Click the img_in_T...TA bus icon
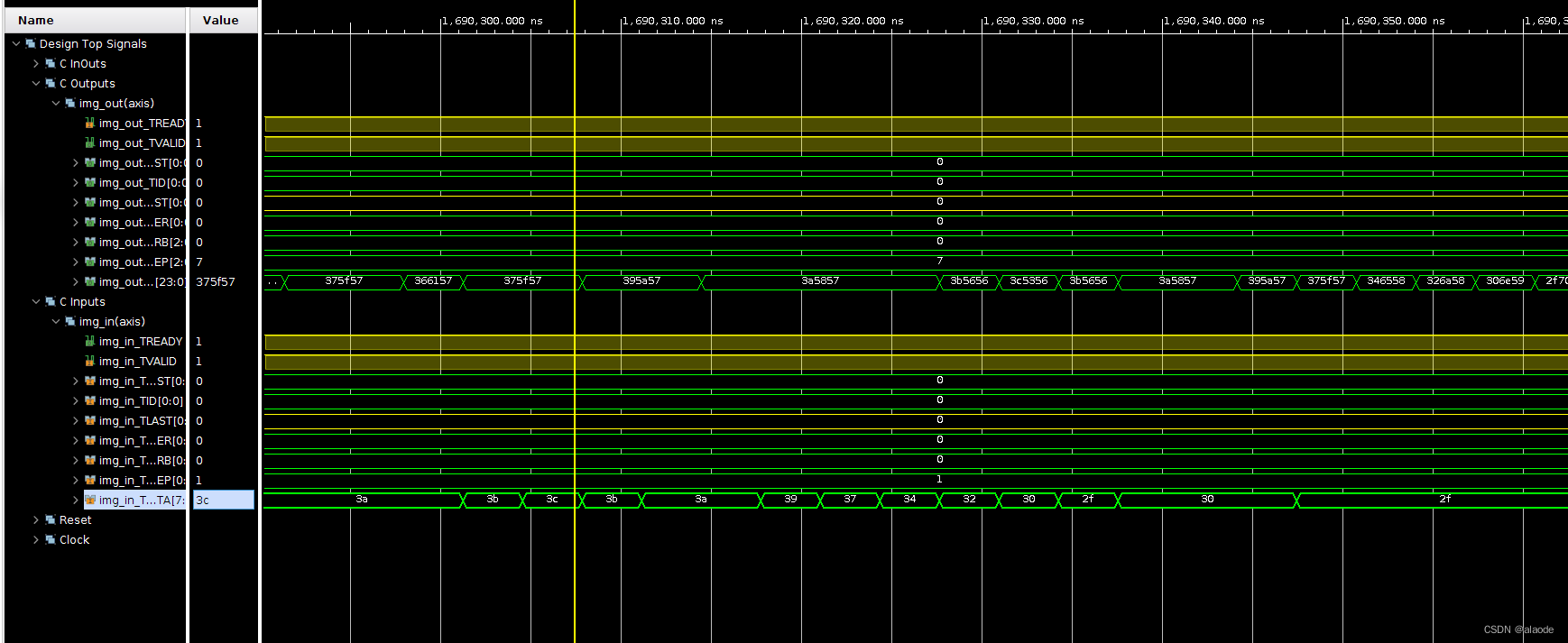Screen dimensions: 1568x643 coord(90,500)
